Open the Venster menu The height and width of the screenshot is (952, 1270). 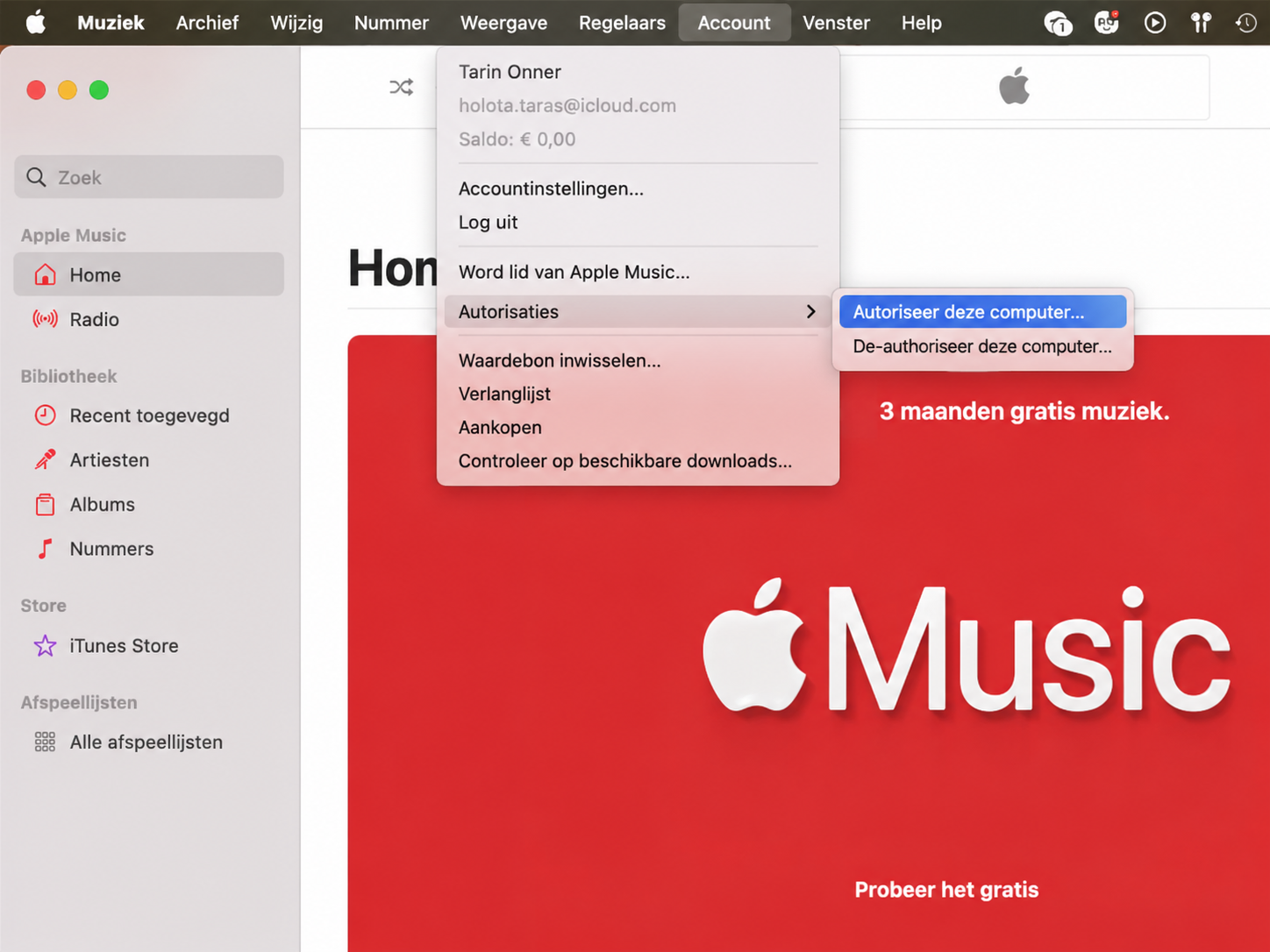836,23
